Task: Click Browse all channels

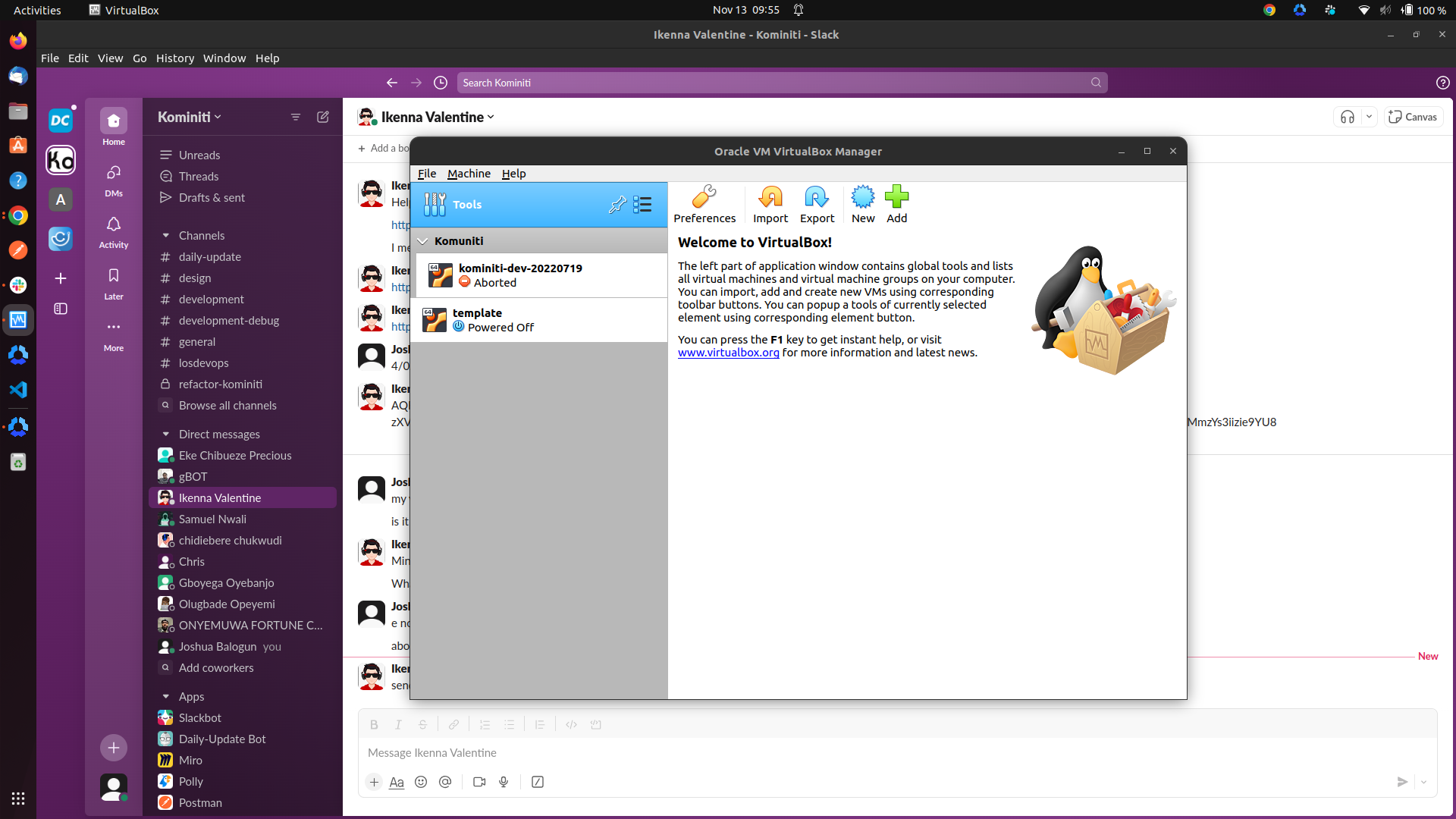Action: 227,406
